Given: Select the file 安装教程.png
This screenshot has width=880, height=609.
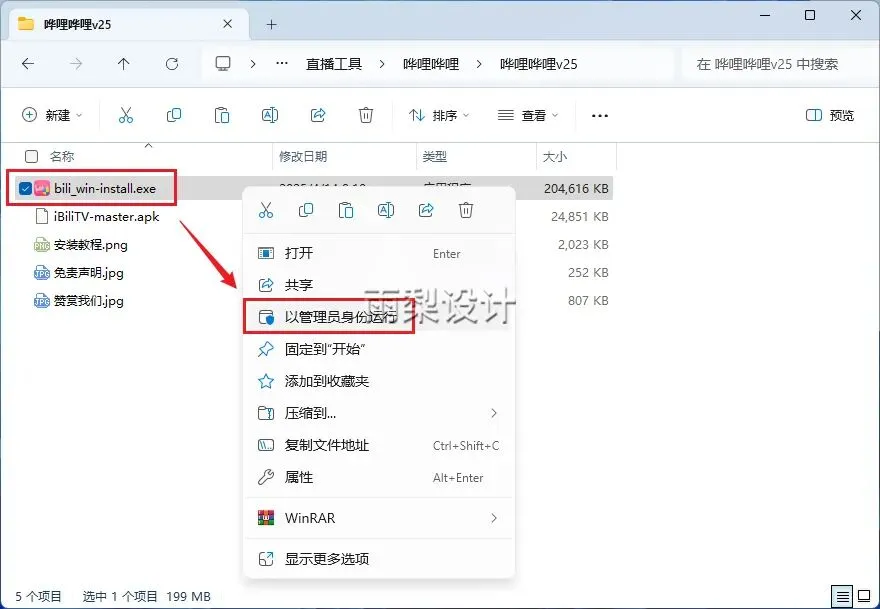Looking at the screenshot, I should tap(81, 245).
